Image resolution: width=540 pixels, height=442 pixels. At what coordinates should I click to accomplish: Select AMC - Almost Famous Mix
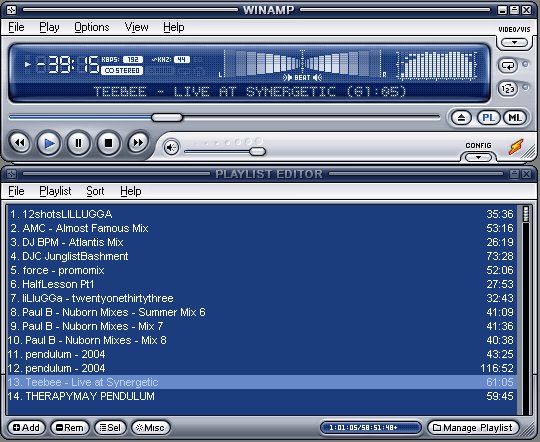[262, 228]
